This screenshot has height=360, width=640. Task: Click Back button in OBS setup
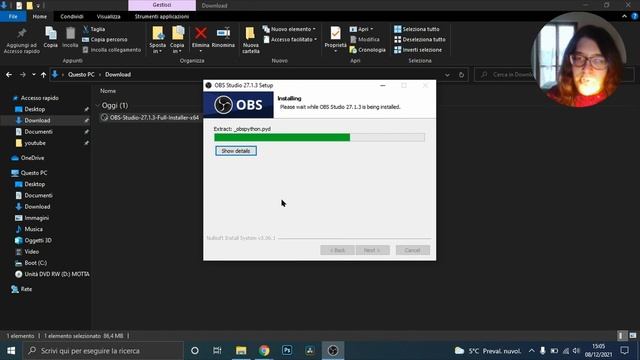(337, 250)
